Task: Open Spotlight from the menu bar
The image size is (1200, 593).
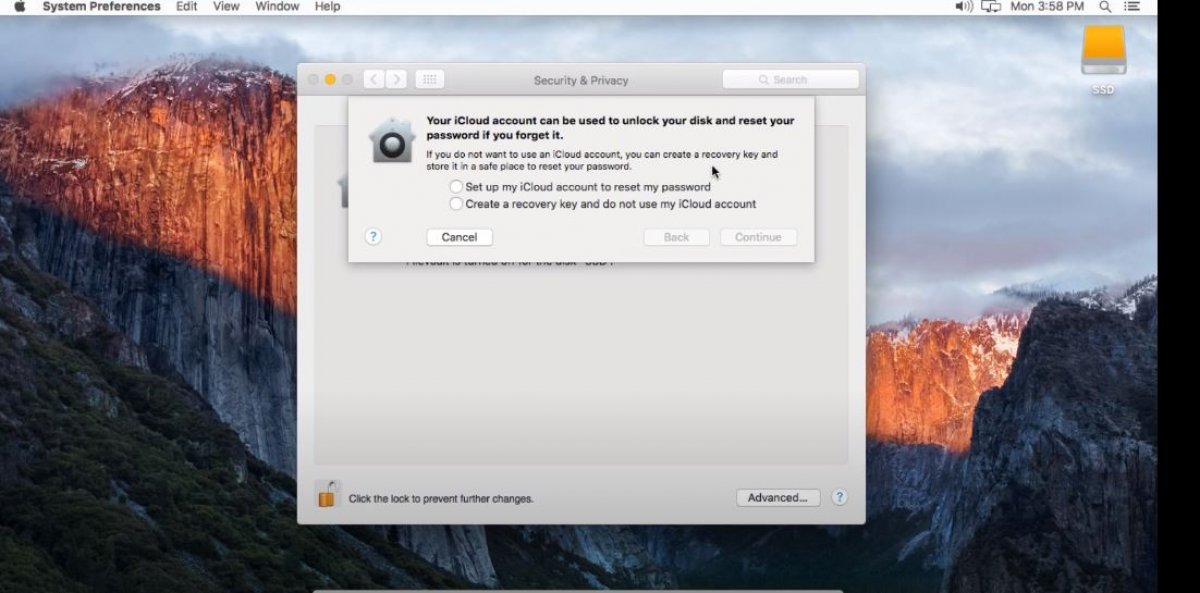Action: click(1105, 7)
